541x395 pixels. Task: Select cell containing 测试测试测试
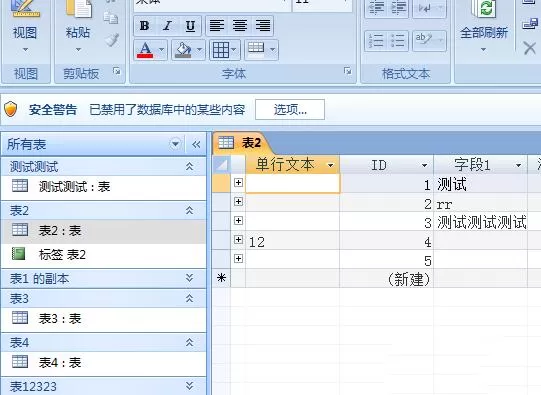(481, 221)
